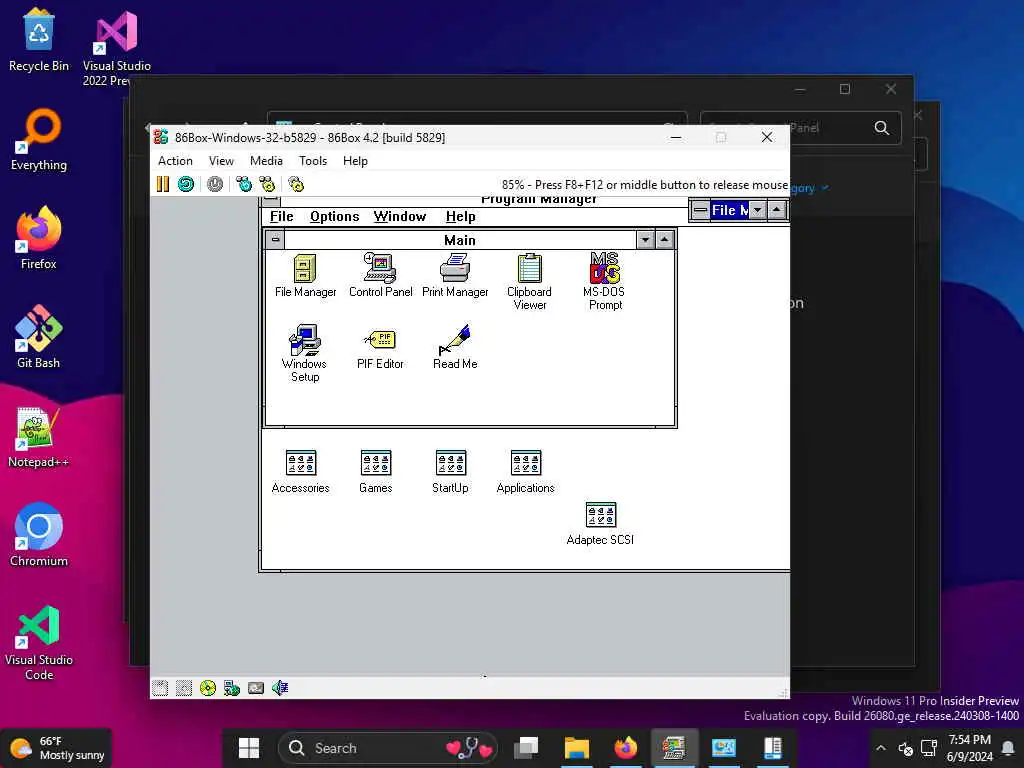Screen dimensions: 1024x768
Task: Open Program Manager Help menu
Action: click(x=460, y=217)
